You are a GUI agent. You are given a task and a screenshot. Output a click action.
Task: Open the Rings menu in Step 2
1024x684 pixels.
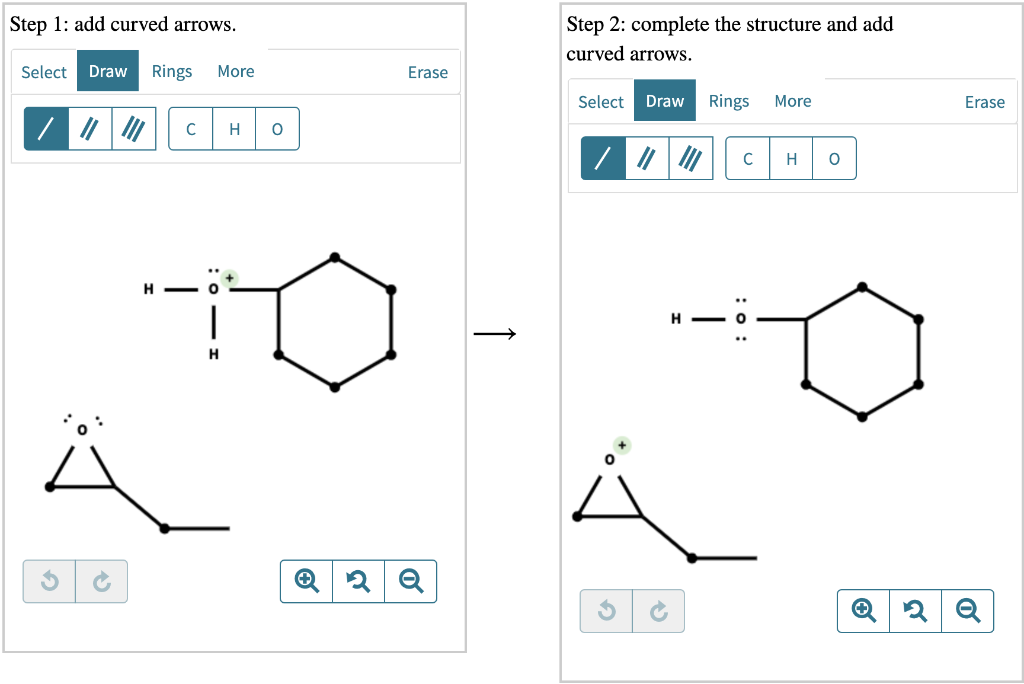coord(729,100)
